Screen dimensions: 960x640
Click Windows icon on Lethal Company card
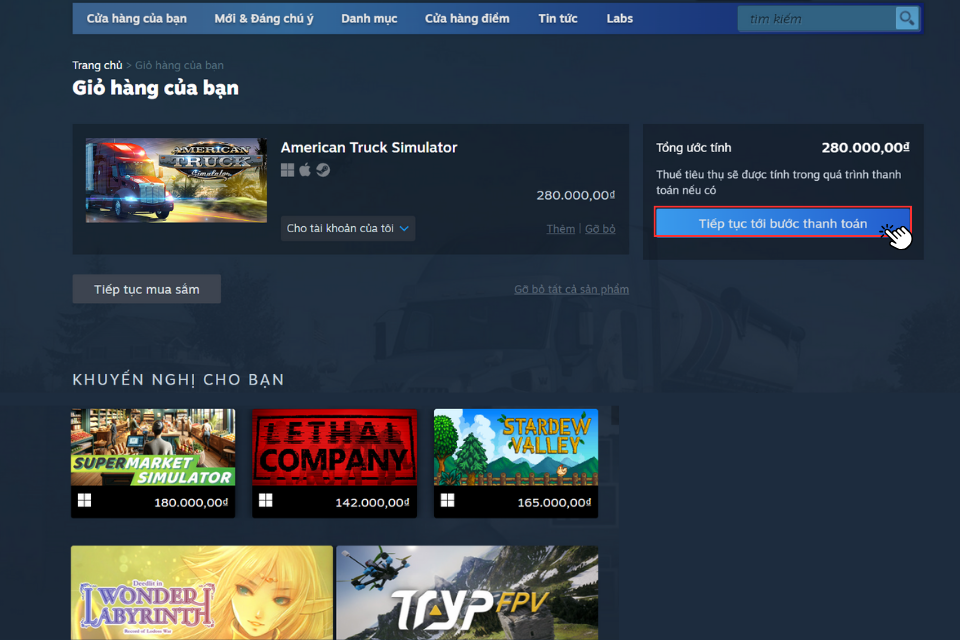coord(266,500)
